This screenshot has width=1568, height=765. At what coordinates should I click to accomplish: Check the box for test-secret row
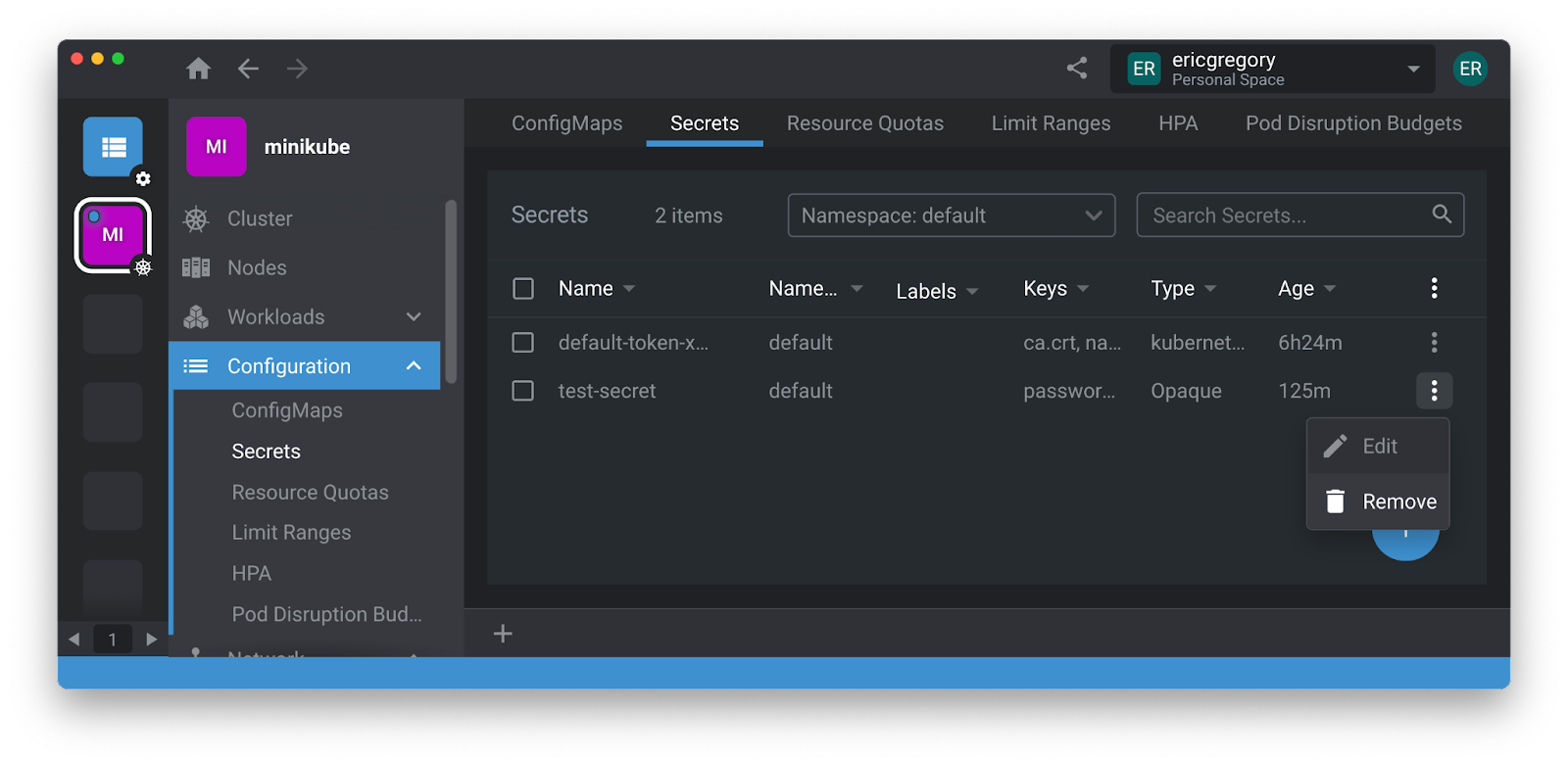[523, 391]
